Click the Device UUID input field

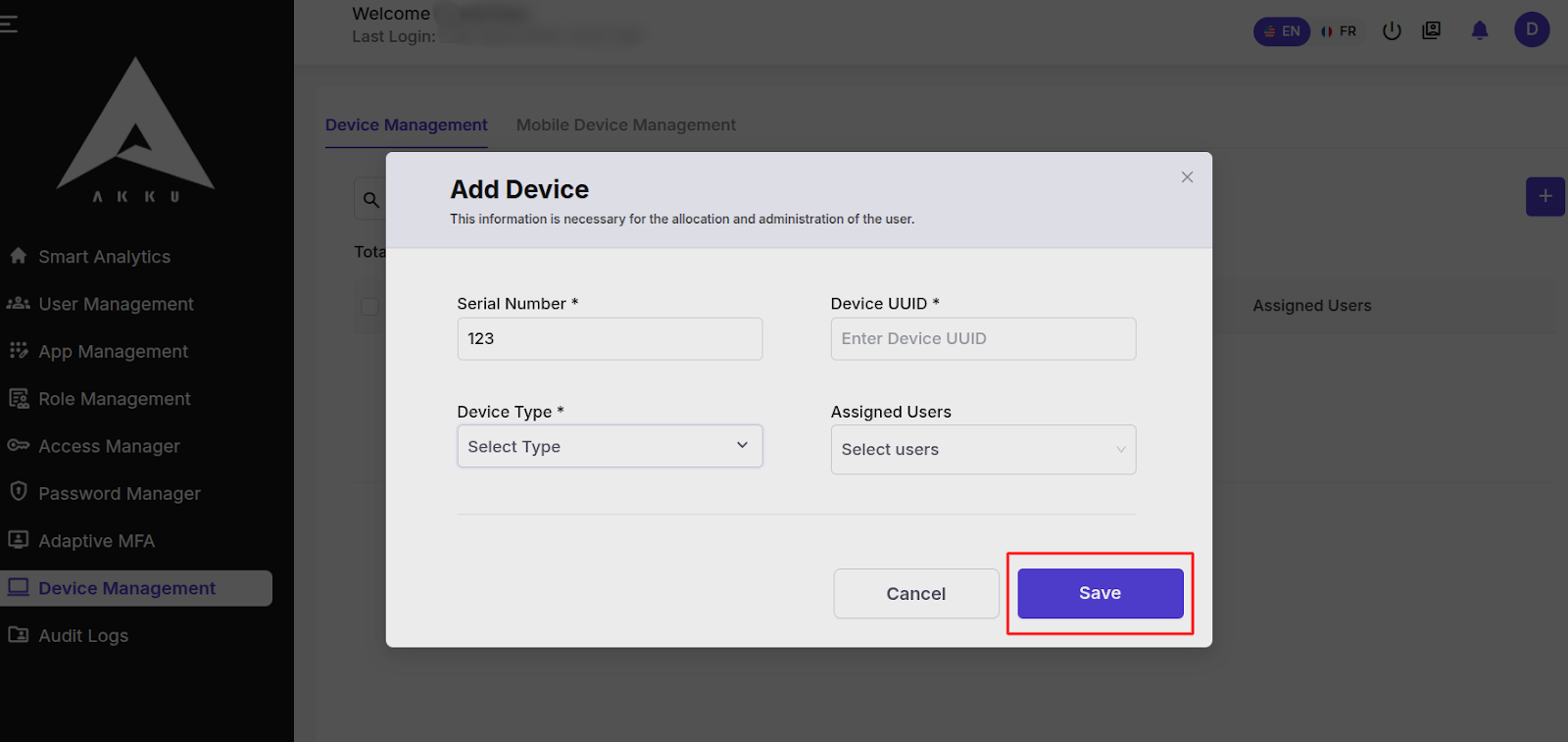point(983,338)
